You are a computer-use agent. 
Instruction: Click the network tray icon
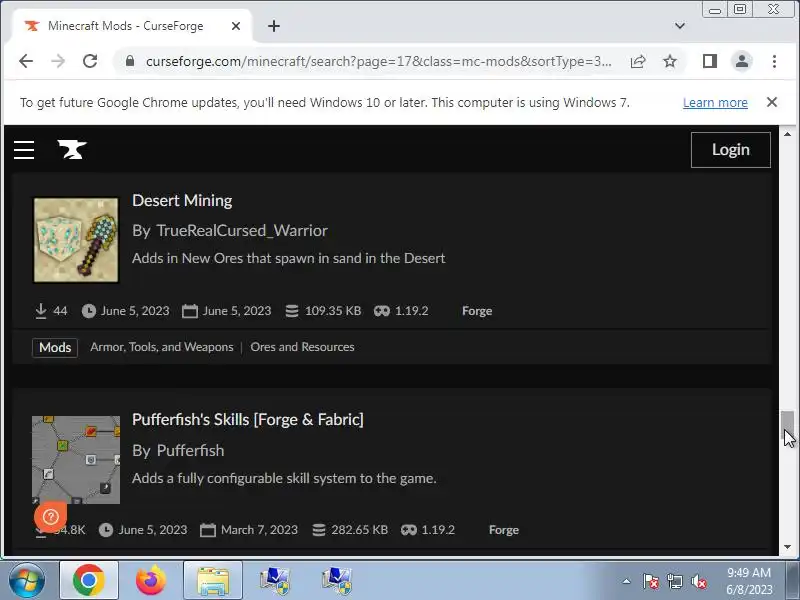click(674, 581)
